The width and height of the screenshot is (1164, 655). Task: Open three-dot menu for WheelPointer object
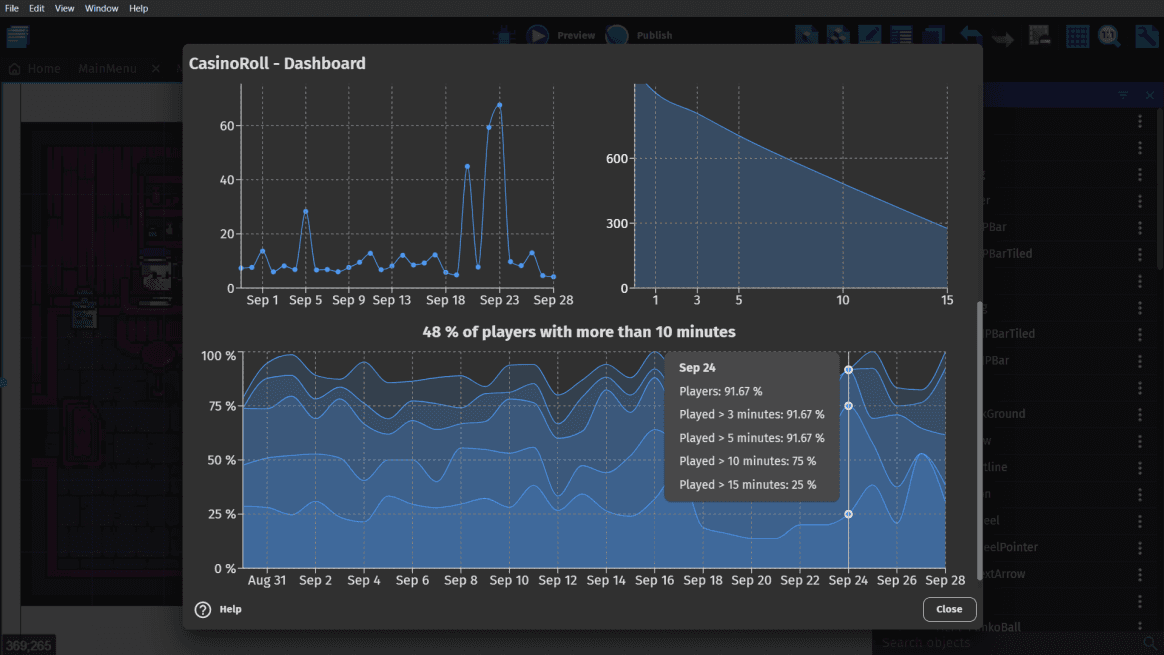click(1140, 547)
